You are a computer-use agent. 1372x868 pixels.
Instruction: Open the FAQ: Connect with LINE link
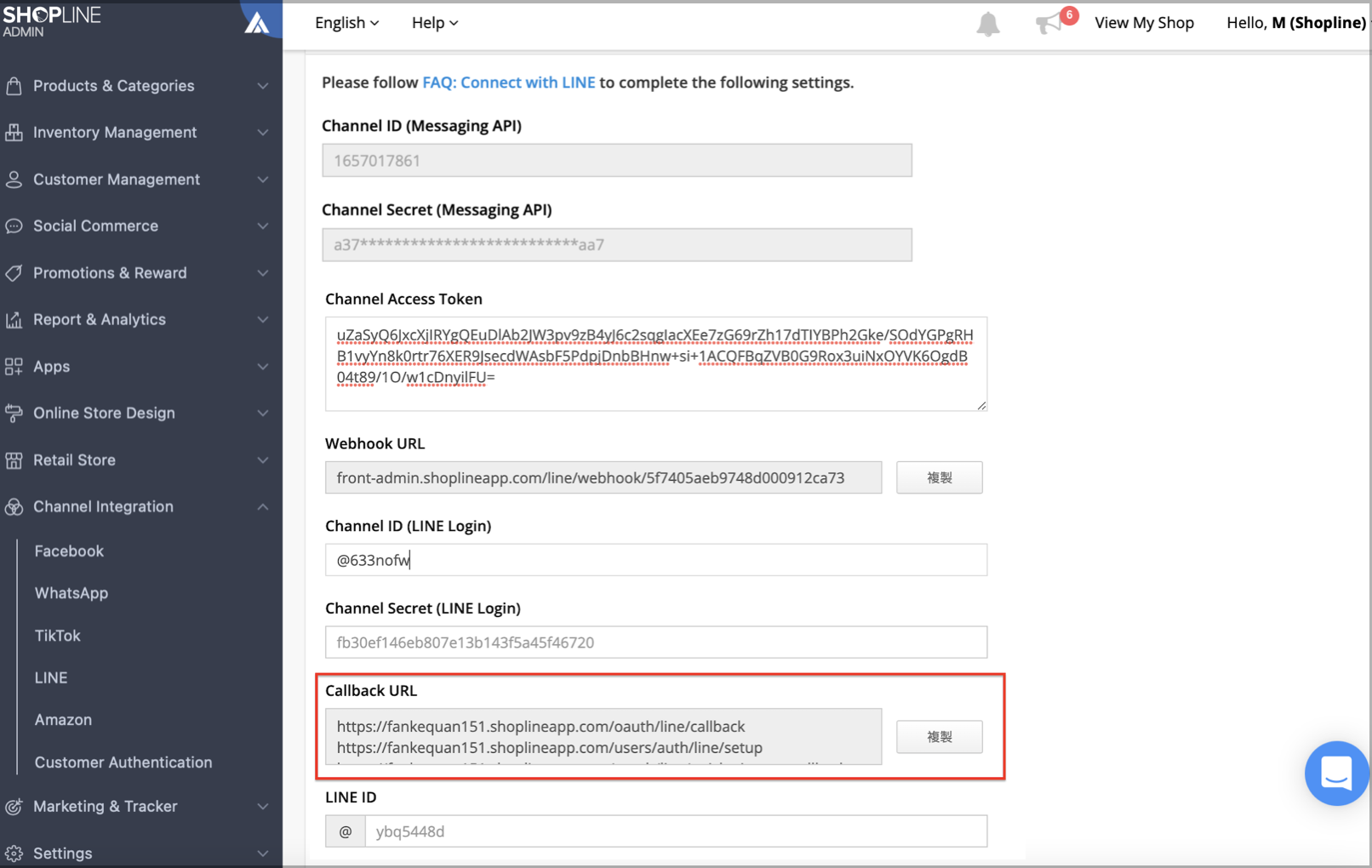[509, 83]
